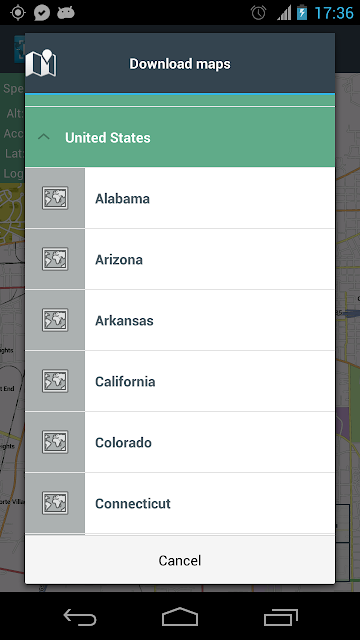Tap the Android home navigation button
This screenshot has height=640, width=360.
(180, 617)
